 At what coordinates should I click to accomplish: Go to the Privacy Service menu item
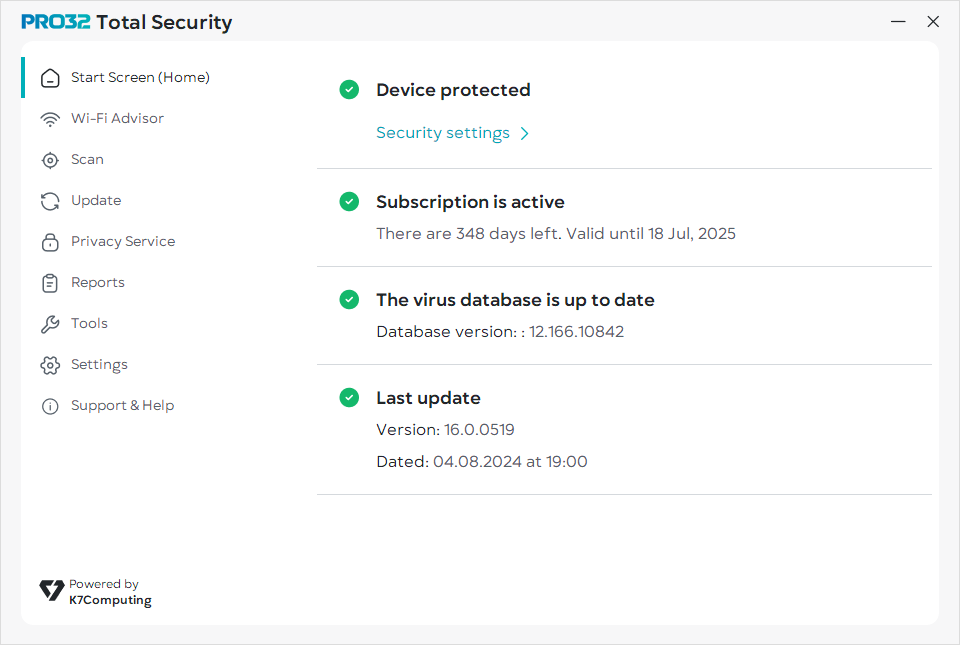point(123,242)
